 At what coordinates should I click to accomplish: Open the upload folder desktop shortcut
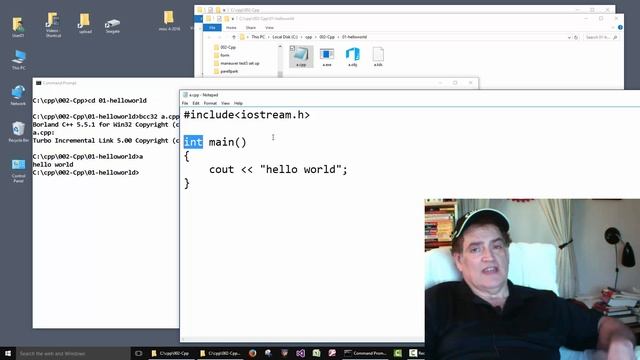tap(85, 24)
